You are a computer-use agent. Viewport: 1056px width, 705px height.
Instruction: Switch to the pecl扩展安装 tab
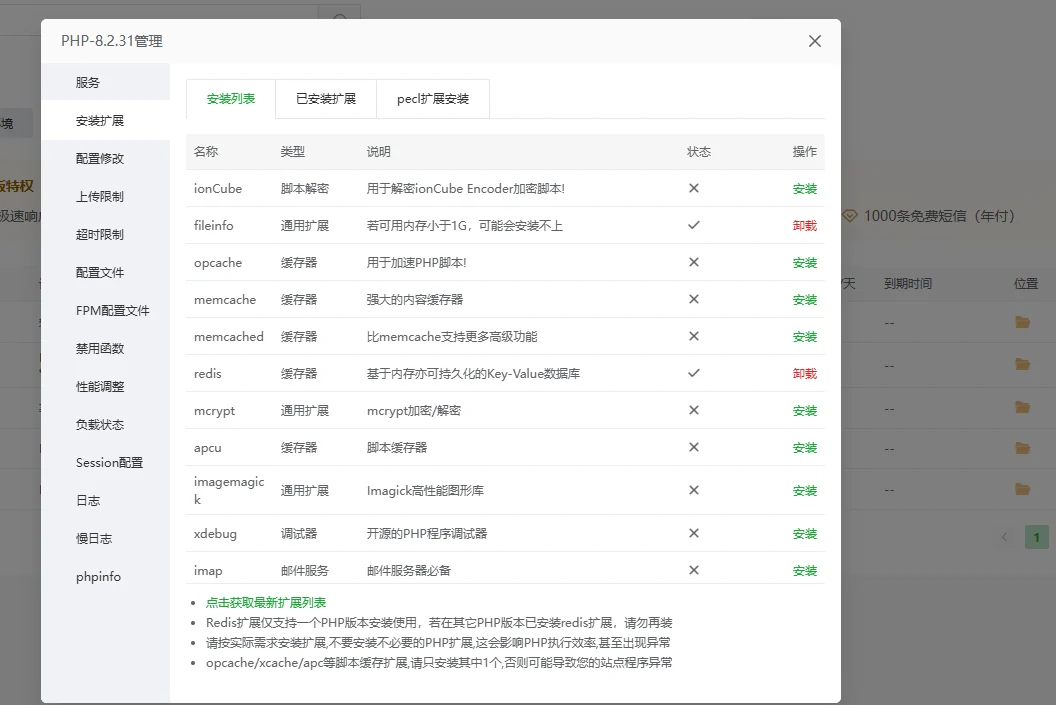(432, 99)
